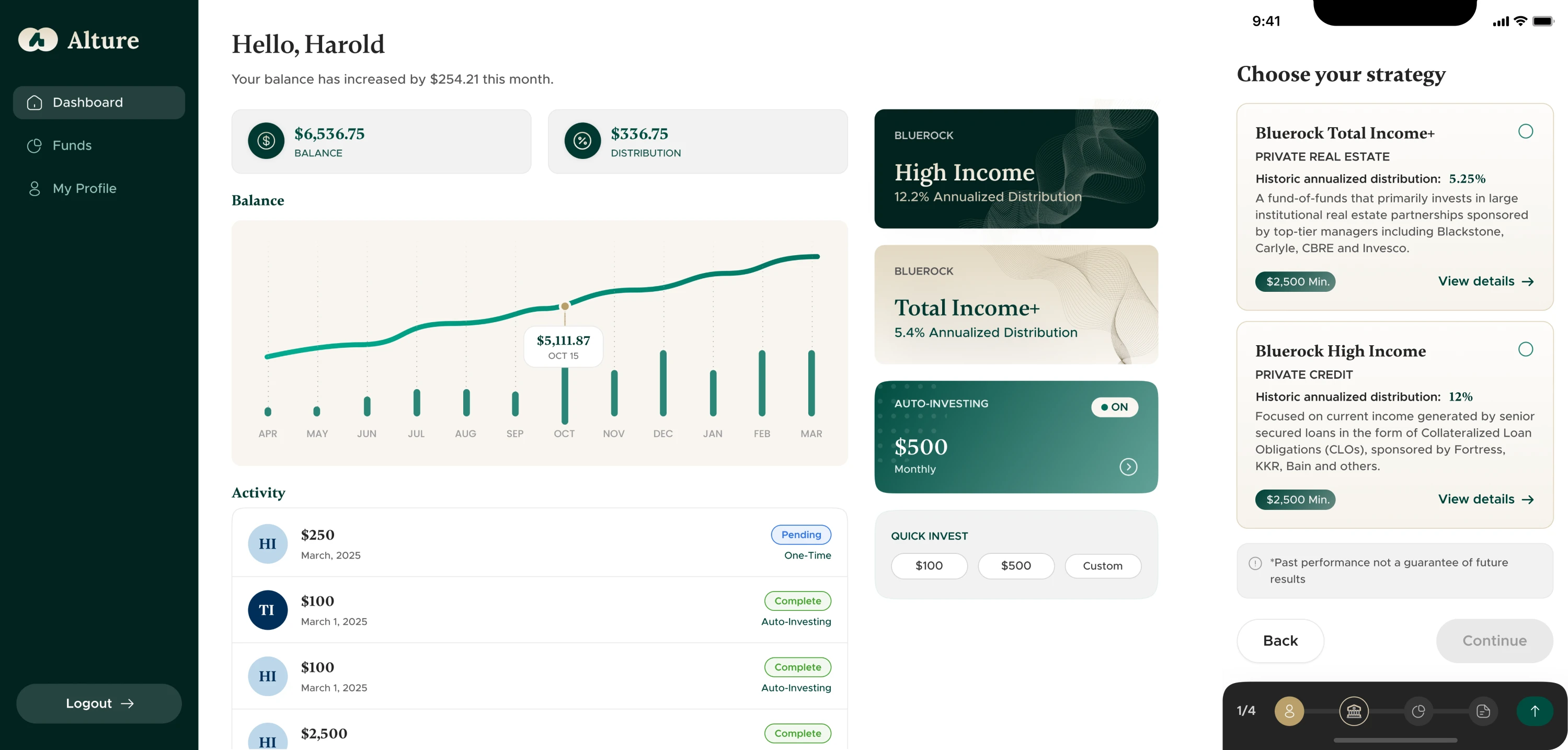Viewport: 1568px width, 750px height.
Task: Click the phone time 9:41
Action: (1266, 21)
